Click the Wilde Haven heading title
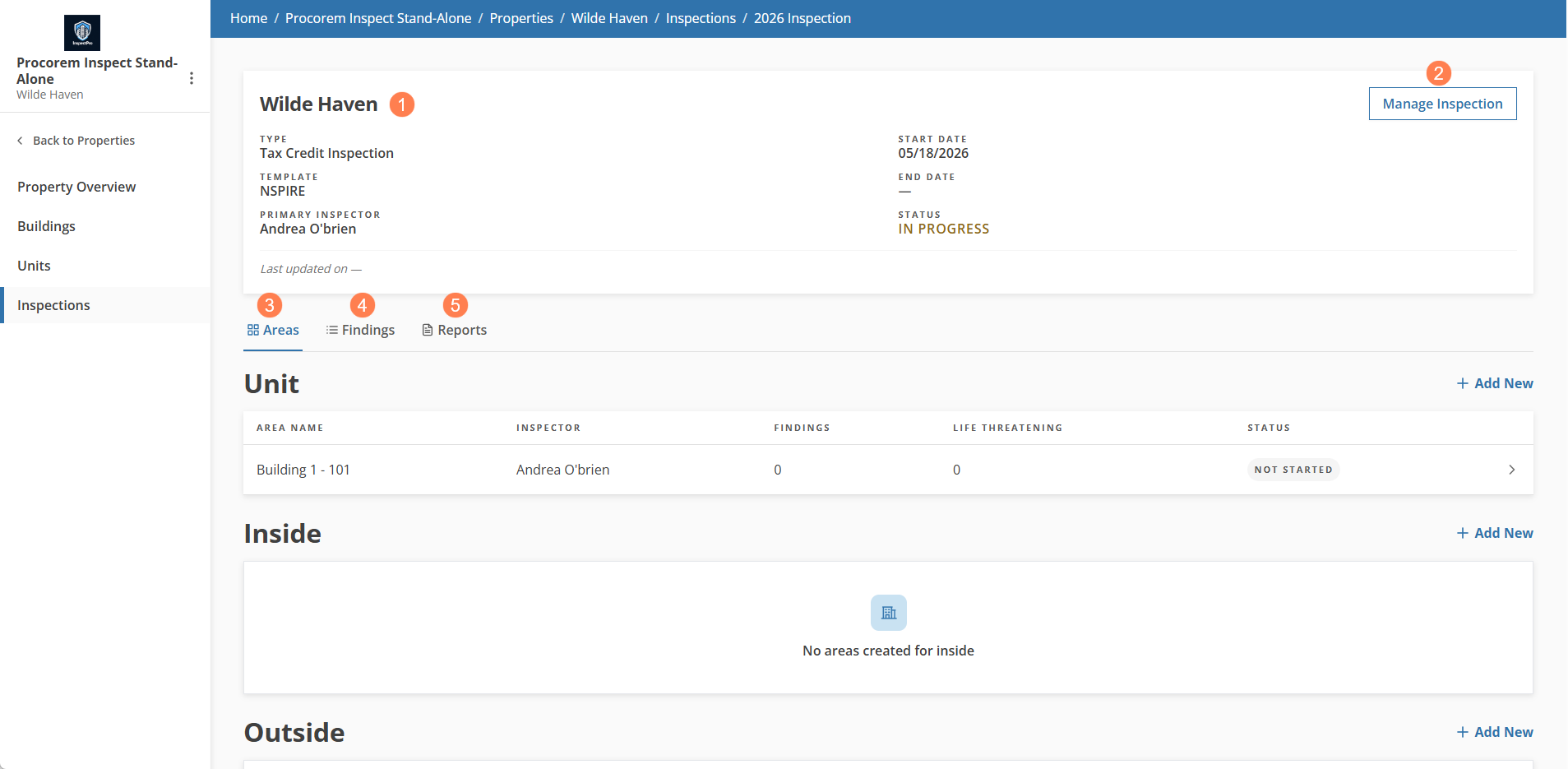Image resolution: width=1568 pixels, height=769 pixels. coord(319,104)
